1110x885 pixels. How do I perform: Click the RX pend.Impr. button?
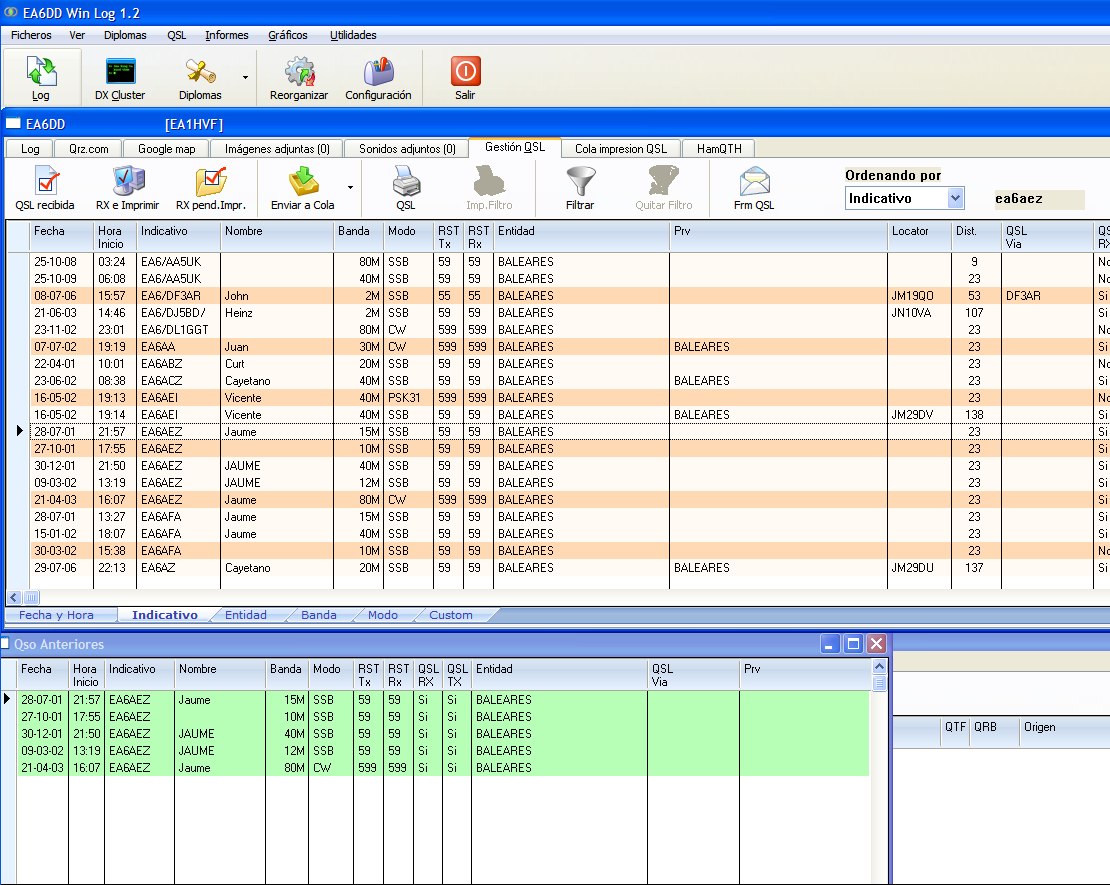pyautogui.click(x=211, y=187)
